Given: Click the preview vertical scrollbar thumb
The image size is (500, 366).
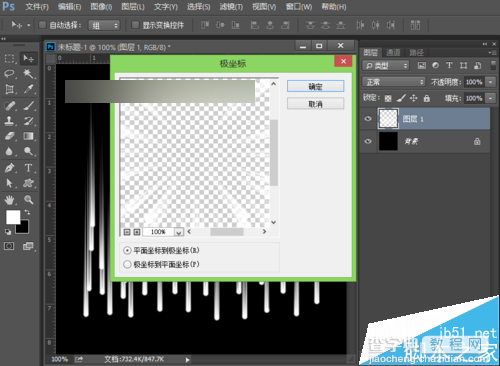Looking at the screenshot, I should (x=274, y=153).
